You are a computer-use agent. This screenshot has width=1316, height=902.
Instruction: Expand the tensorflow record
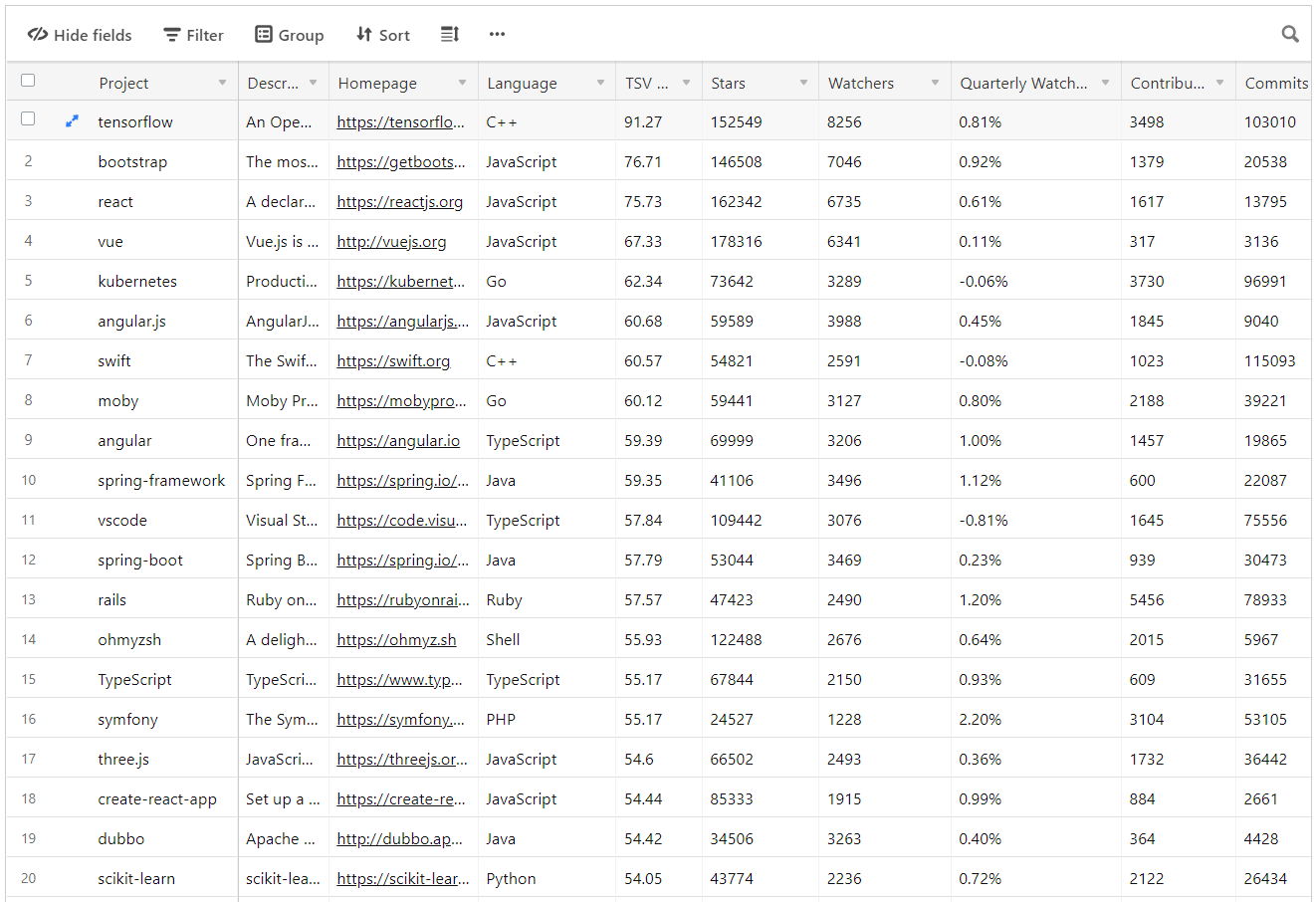(72, 121)
